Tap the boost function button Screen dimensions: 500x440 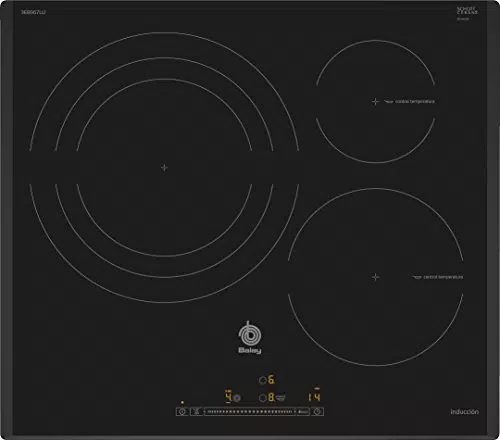(303, 412)
